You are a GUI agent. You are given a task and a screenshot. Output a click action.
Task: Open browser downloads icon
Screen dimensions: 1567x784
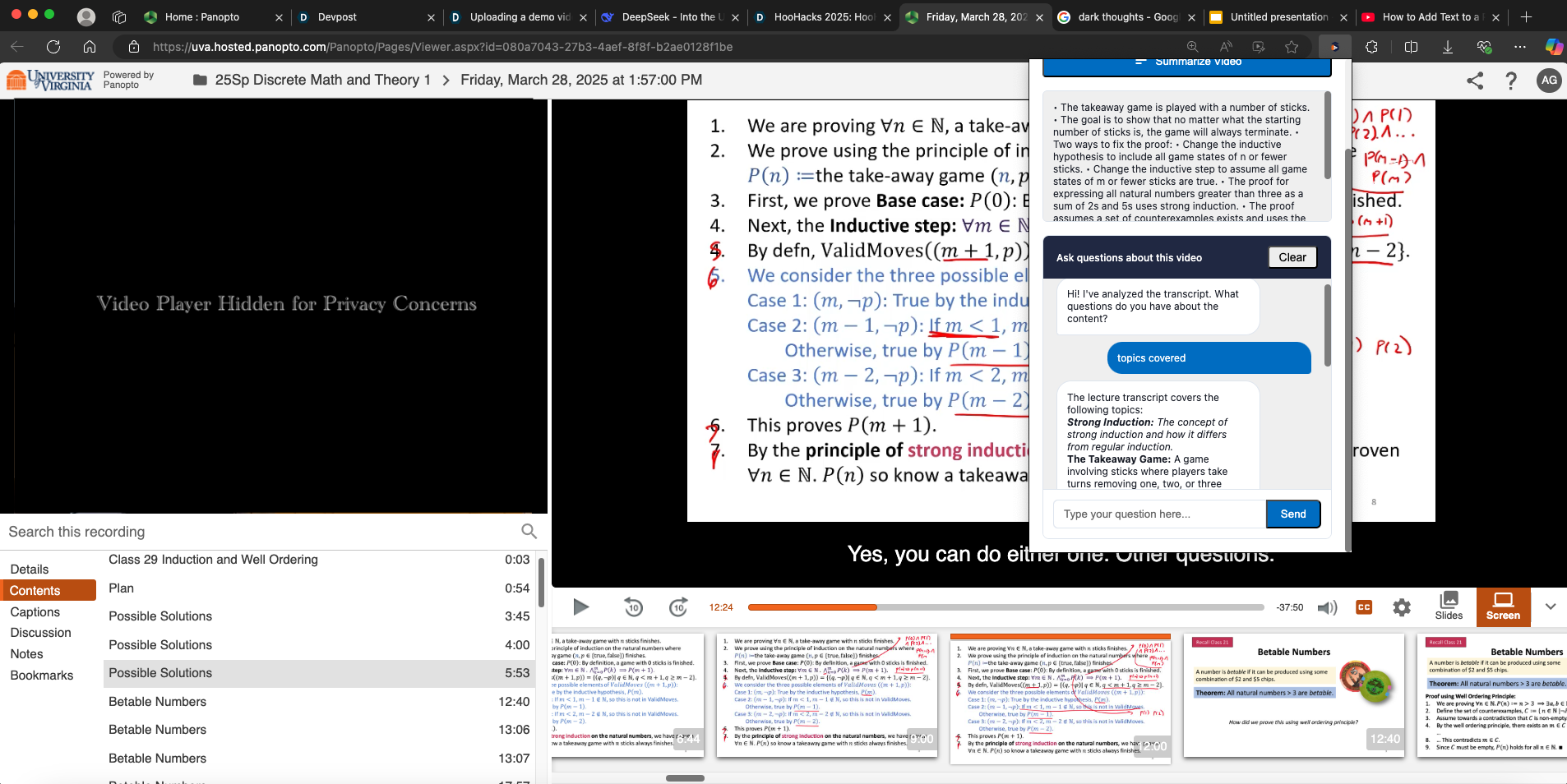click(1448, 47)
